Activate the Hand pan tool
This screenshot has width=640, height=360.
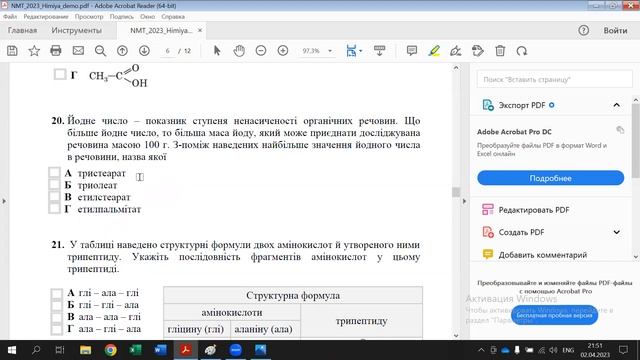pyautogui.click(x=239, y=51)
